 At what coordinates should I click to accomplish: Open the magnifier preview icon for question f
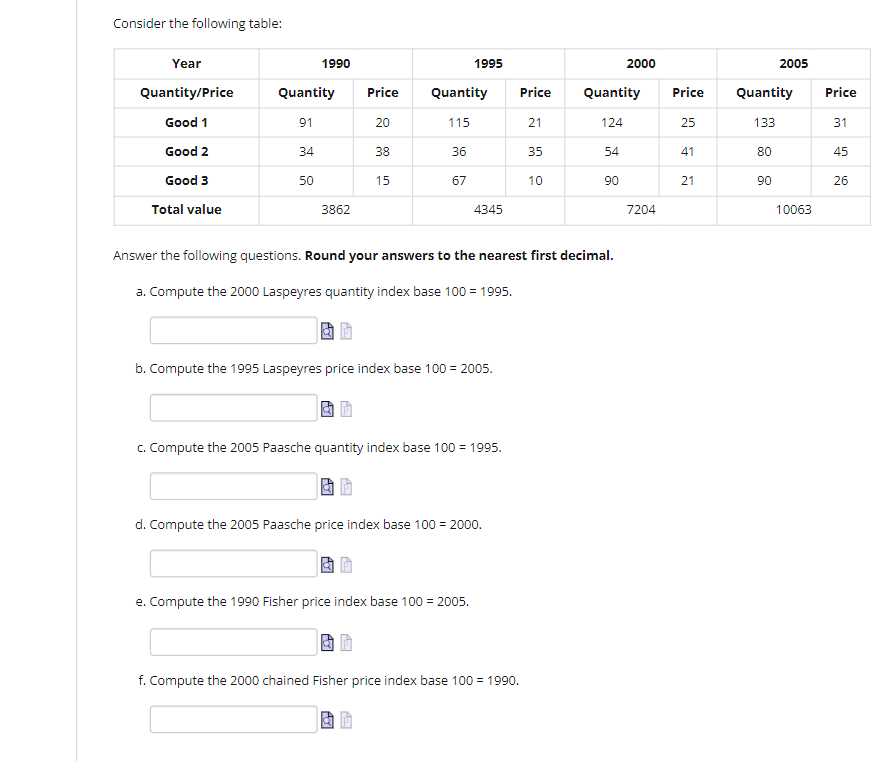coord(327,720)
